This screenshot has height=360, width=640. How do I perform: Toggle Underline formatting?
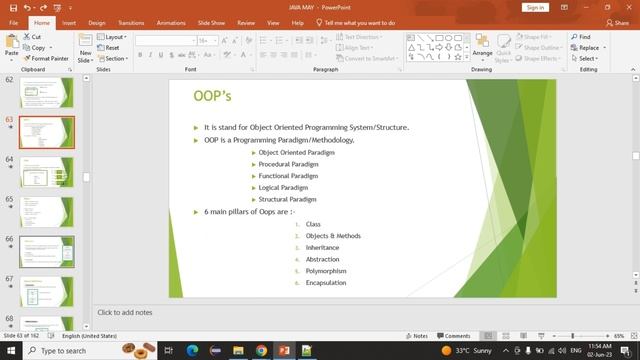(x=161, y=55)
